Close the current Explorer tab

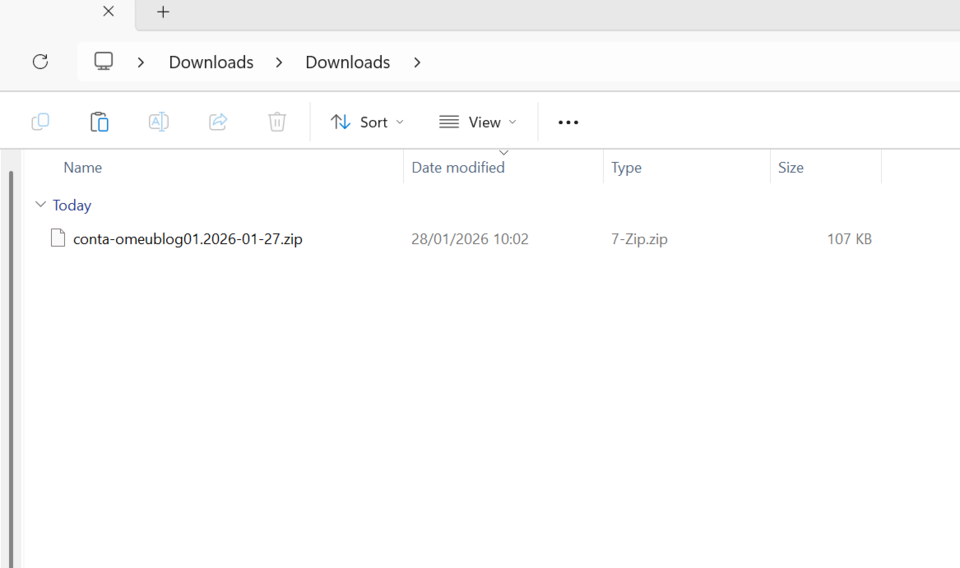pyautogui.click(x=108, y=12)
